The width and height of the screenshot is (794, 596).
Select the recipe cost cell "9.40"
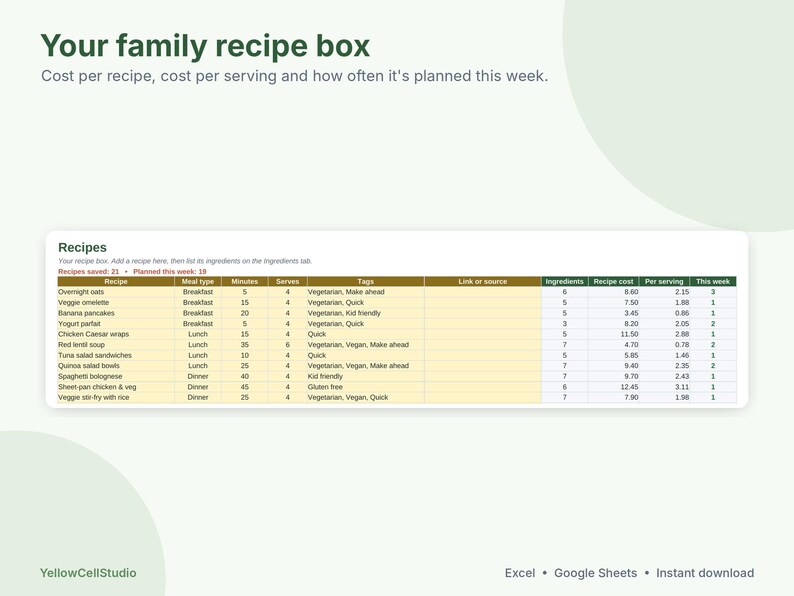pyautogui.click(x=613, y=366)
